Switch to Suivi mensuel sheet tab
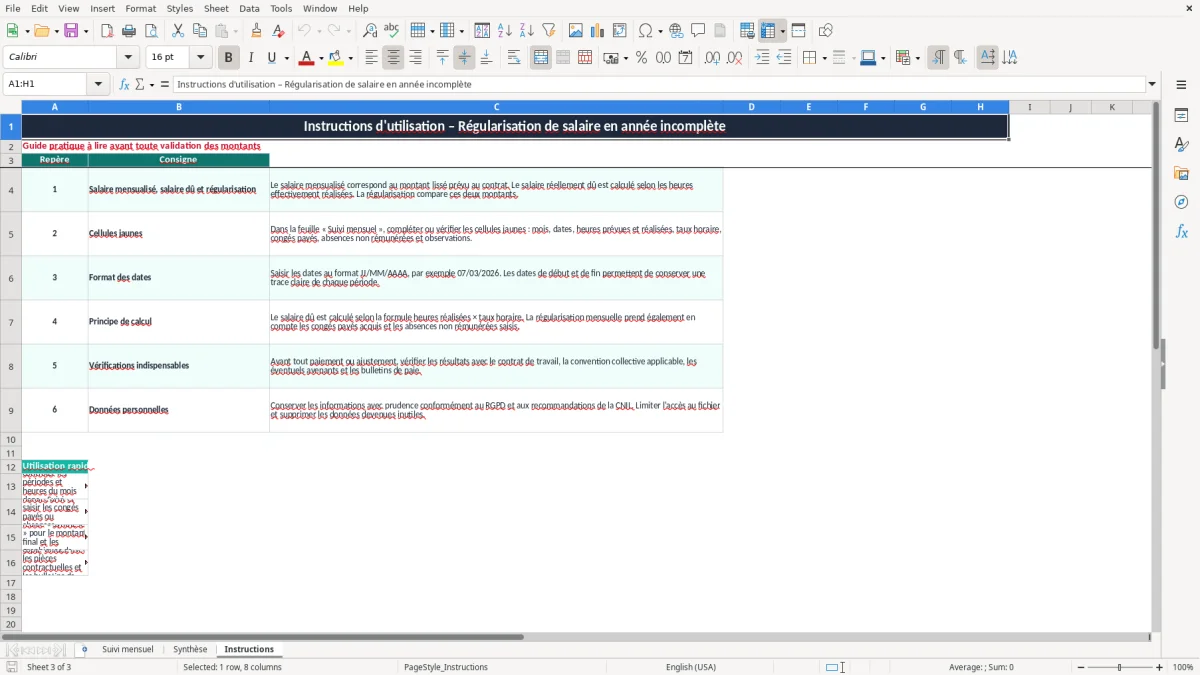Image resolution: width=1200 pixels, height=675 pixels. [128, 649]
